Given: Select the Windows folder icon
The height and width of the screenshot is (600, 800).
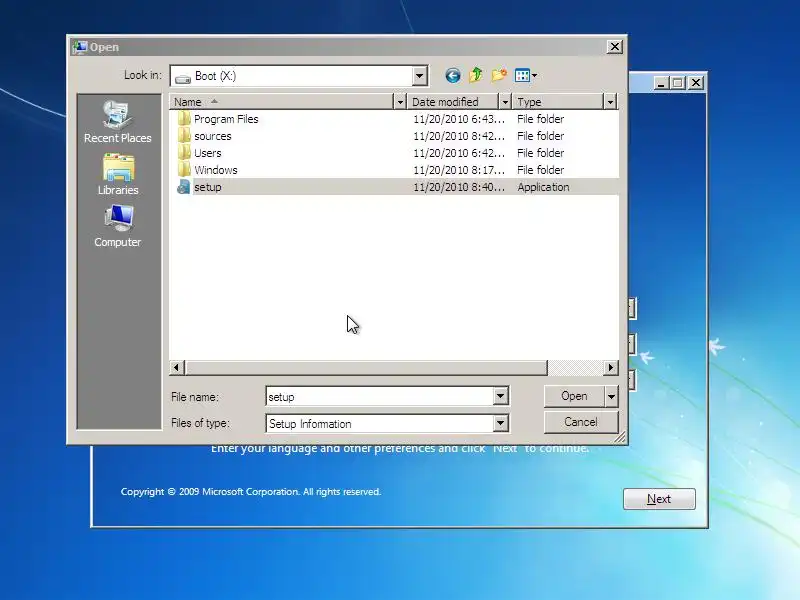Looking at the screenshot, I should coord(184,170).
